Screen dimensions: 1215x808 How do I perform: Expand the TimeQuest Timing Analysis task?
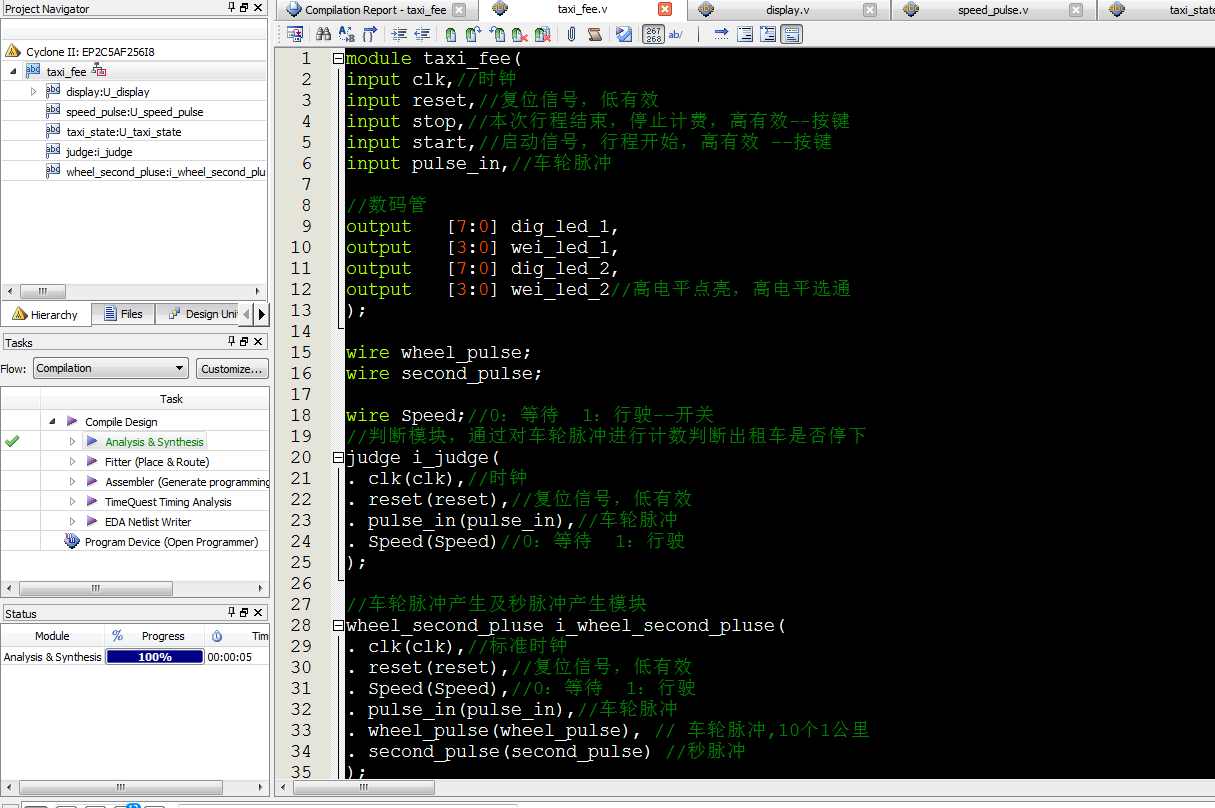point(73,502)
